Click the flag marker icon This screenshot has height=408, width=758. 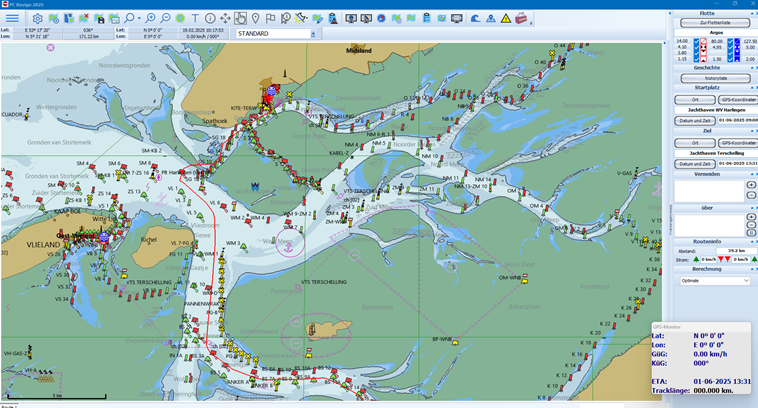[271, 18]
